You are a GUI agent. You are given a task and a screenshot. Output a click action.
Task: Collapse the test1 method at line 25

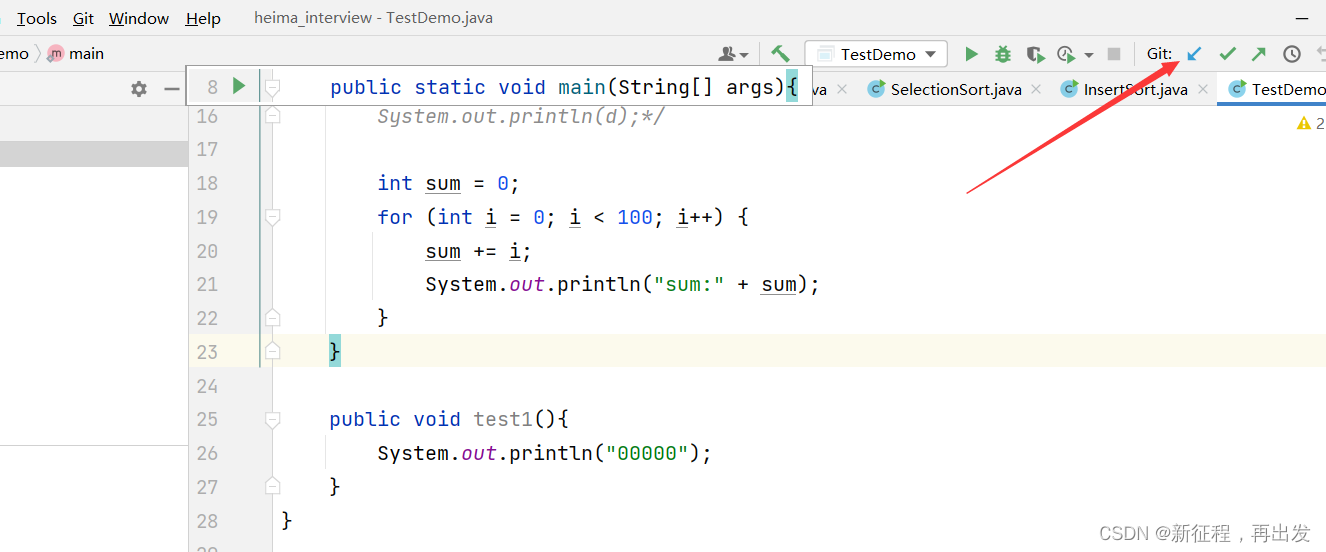pos(273,420)
